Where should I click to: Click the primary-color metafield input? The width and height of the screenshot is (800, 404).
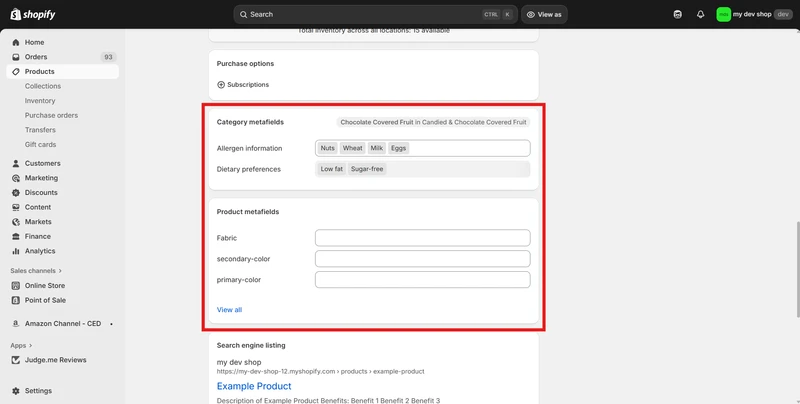click(x=422, y=280)
